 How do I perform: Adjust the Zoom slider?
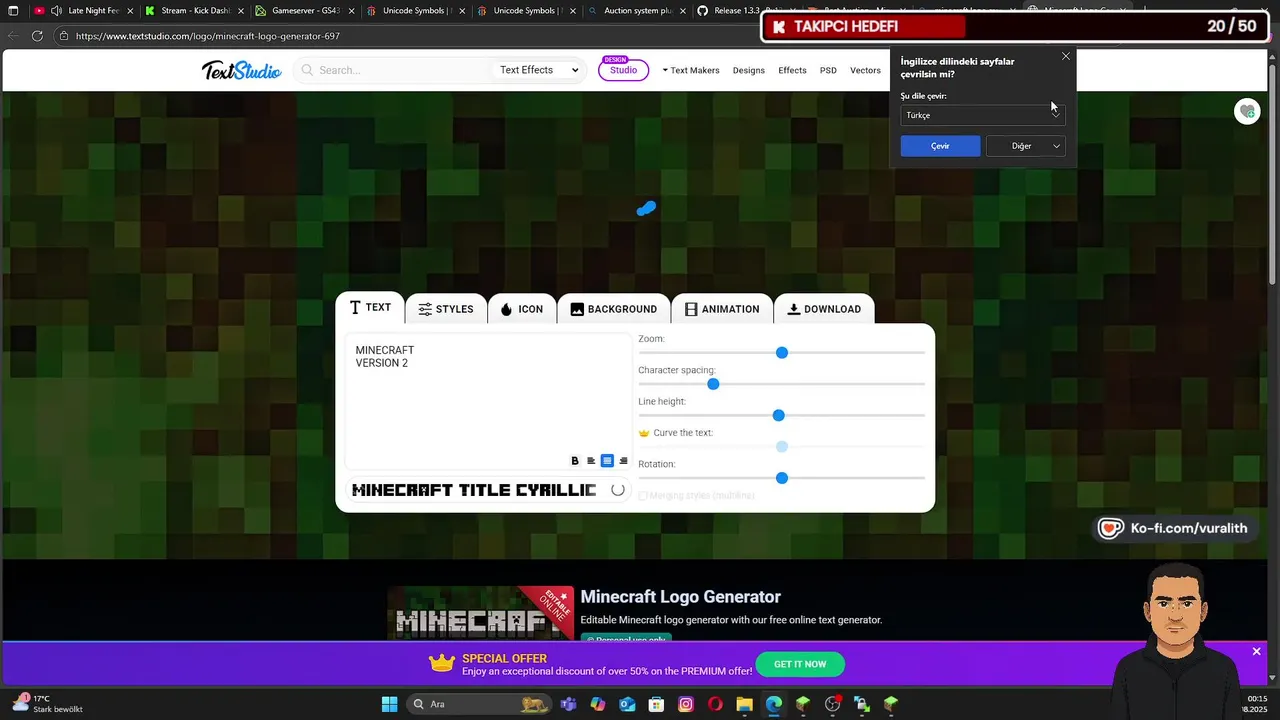point(782,353)
